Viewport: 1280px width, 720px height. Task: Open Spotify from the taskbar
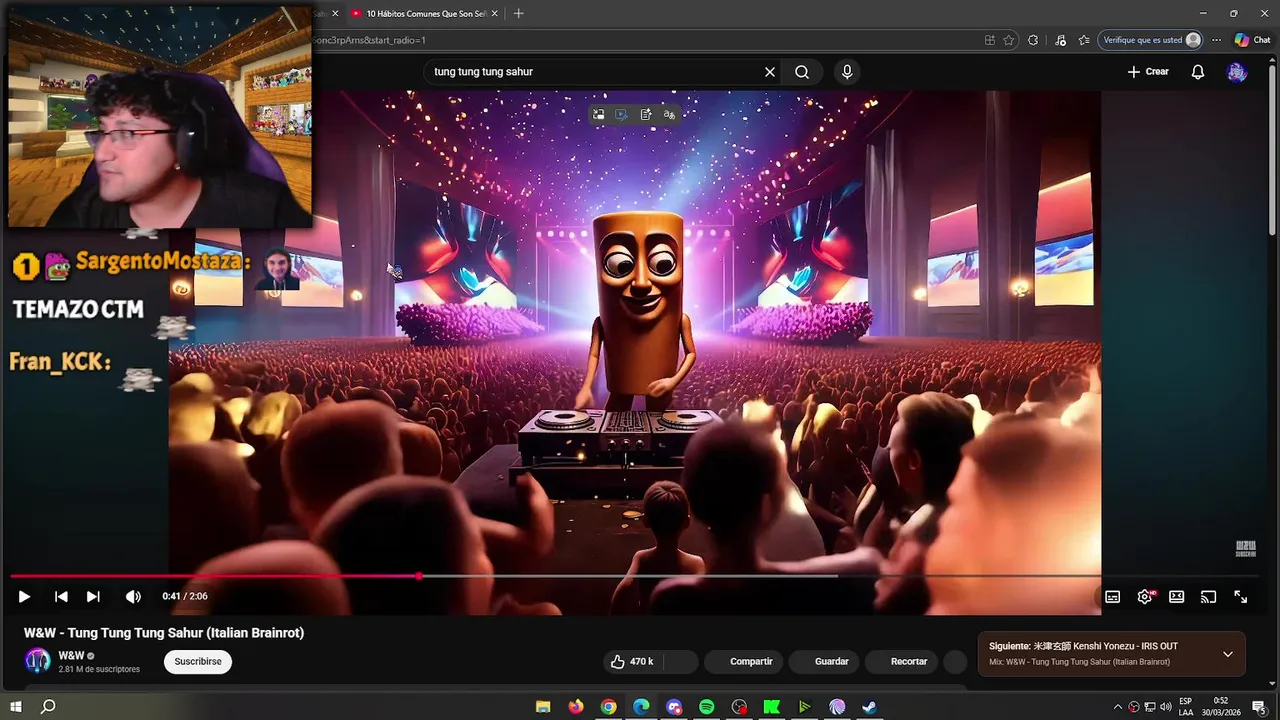(x=706, y=707)
